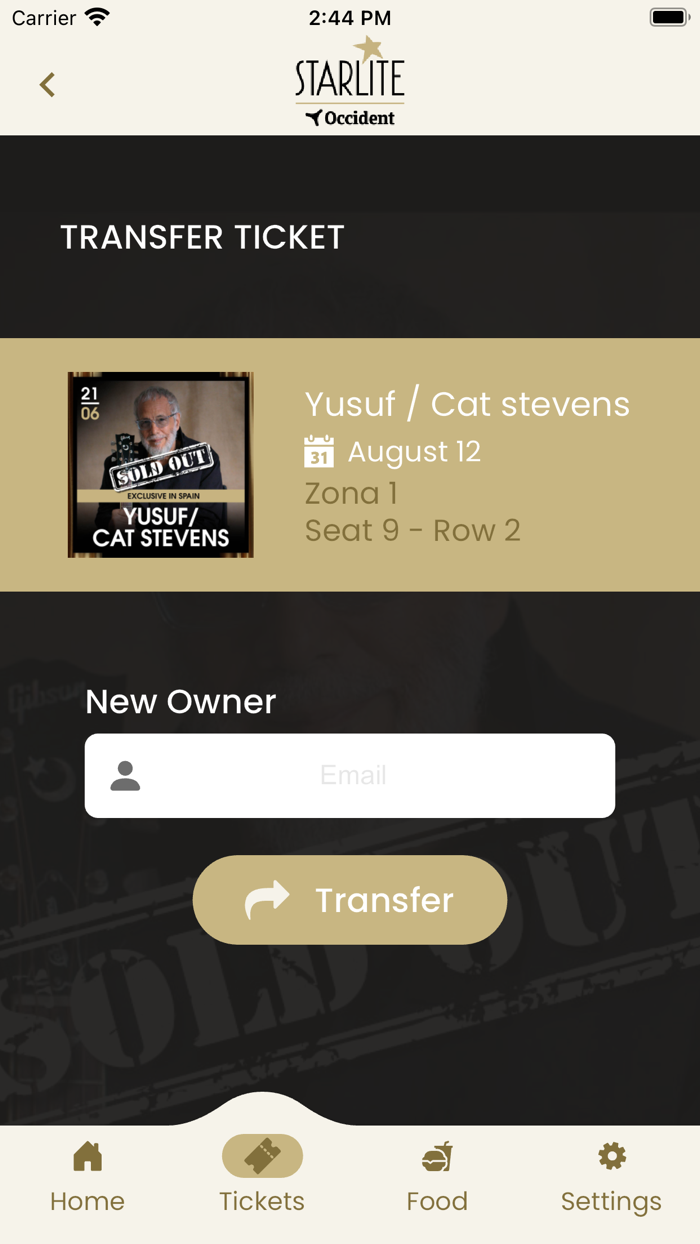
Task: Focus the New Owner Email field
Action: point(350,776)
